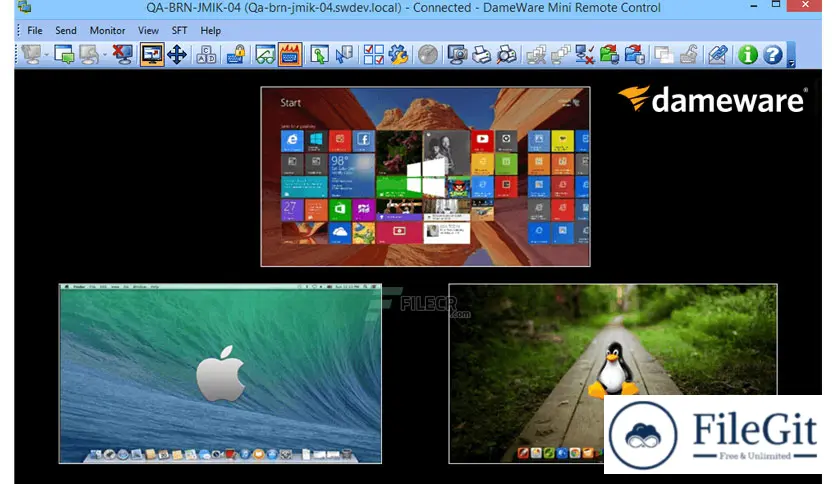Viewport: 836px width, 484px height.
Task: Click the greyed multiple monitors with X icon
Action: (536, 54)
